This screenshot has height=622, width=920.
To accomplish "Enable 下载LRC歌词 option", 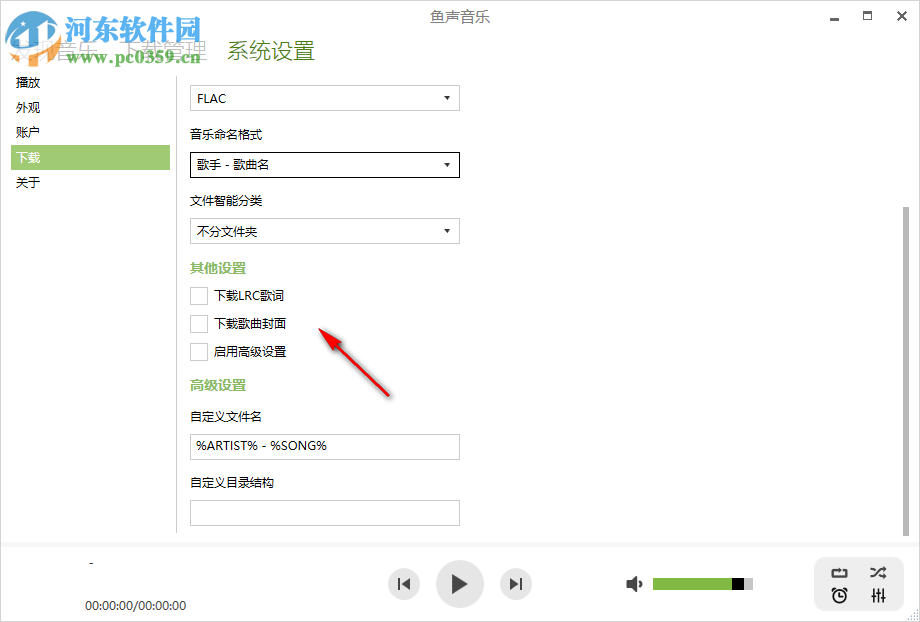I will 197,295.
